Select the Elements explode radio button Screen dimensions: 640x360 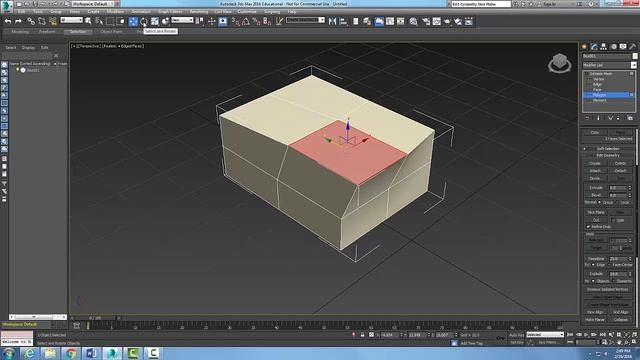[613, 281]
